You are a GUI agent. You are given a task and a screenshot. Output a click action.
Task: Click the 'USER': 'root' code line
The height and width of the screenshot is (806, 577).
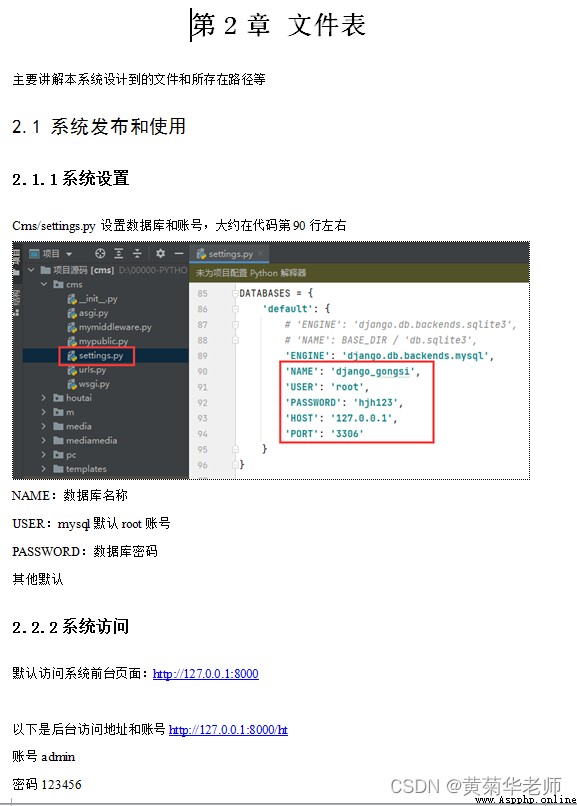(x=327, y=387)
